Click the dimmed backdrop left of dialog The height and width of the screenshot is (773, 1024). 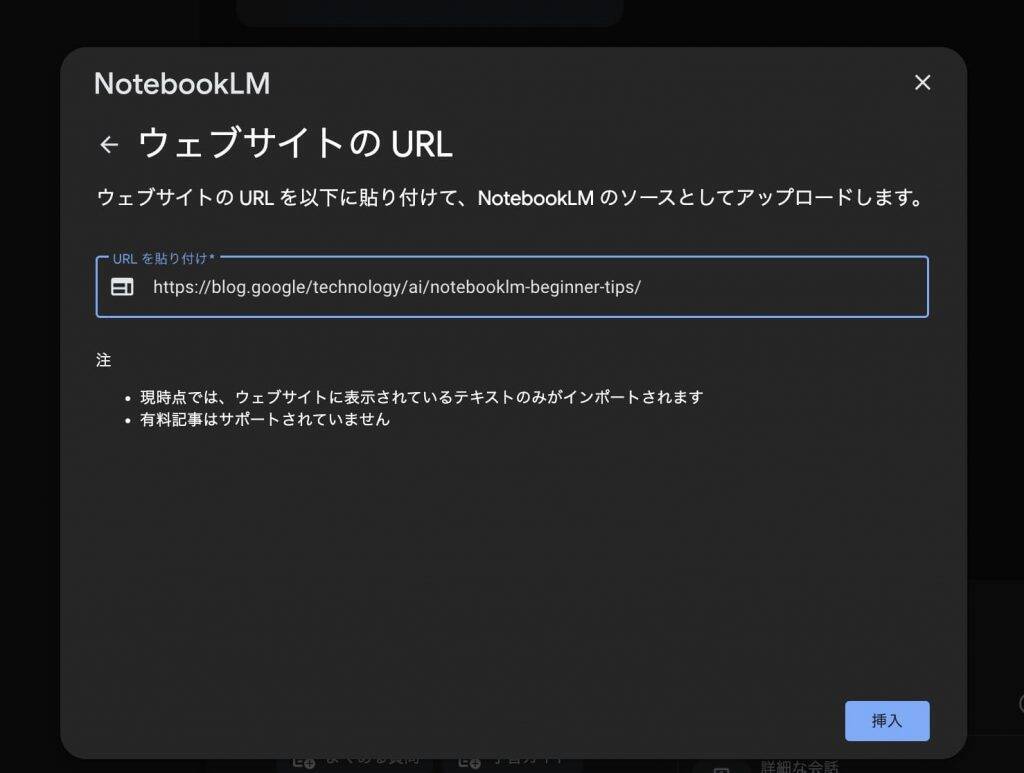pos(28,400)
